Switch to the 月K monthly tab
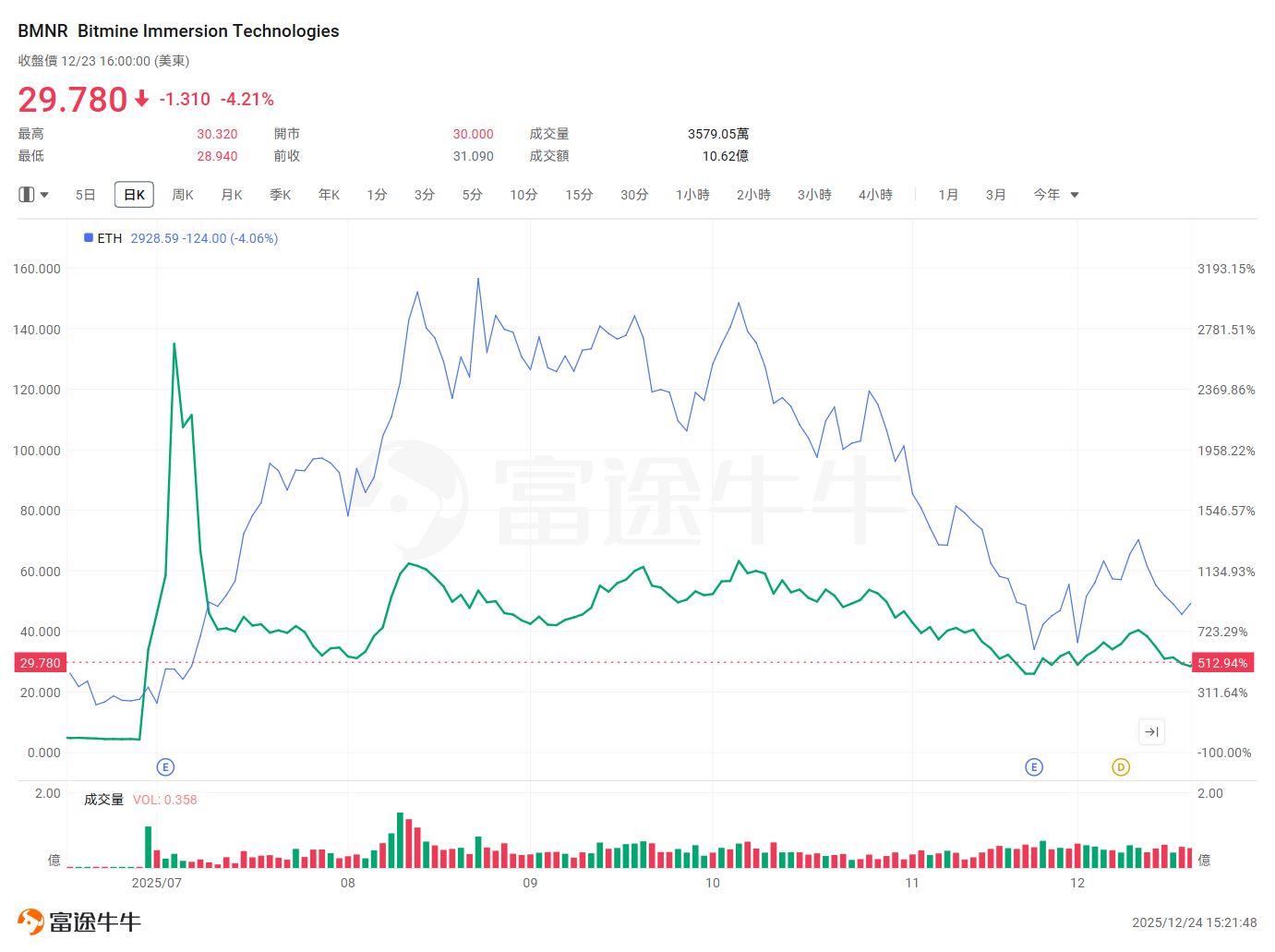The width and height of the screenshot is (1275, 952). click(231, 195)
